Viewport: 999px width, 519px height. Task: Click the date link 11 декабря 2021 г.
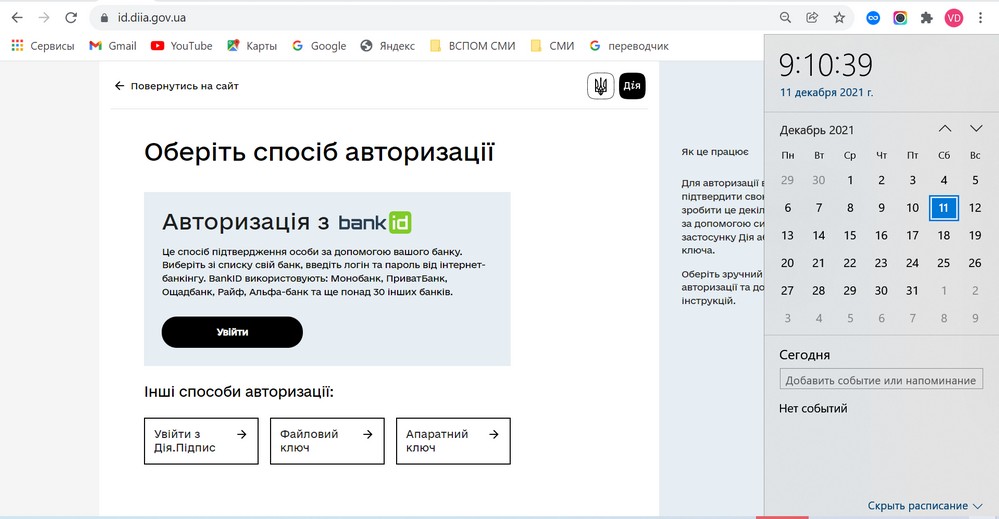(x=826, y=92)
